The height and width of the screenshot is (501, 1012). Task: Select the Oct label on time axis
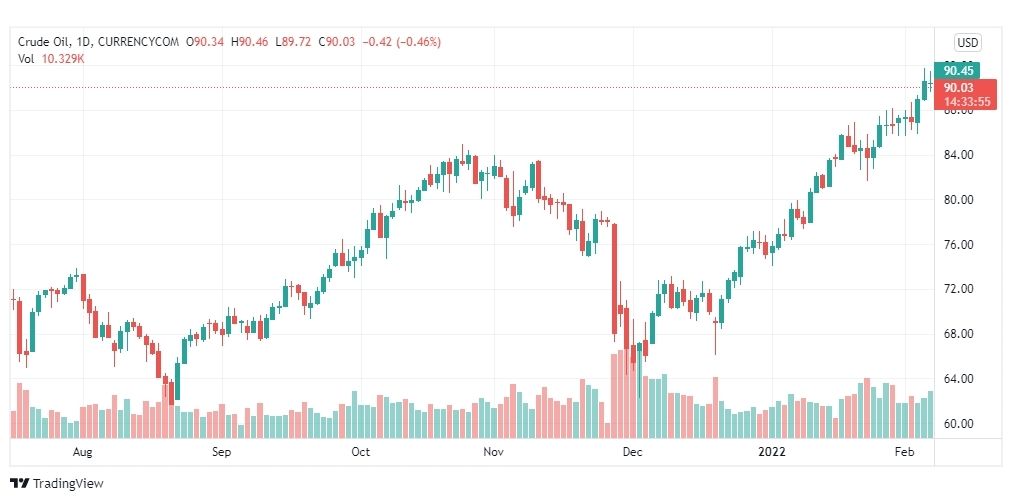pyautogui.click(x=361, y=453)
